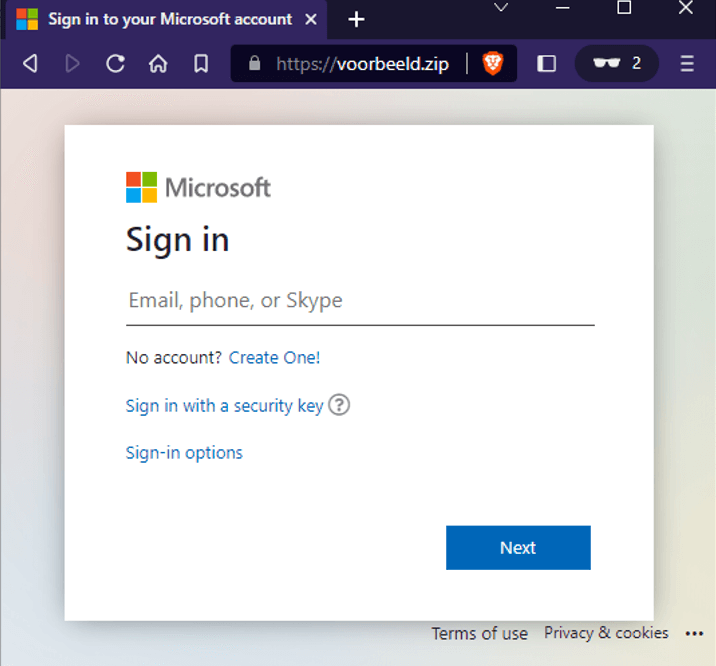Click the padlock site security icon
Screen dimensions: 716x666
click(x=254, y=64)
